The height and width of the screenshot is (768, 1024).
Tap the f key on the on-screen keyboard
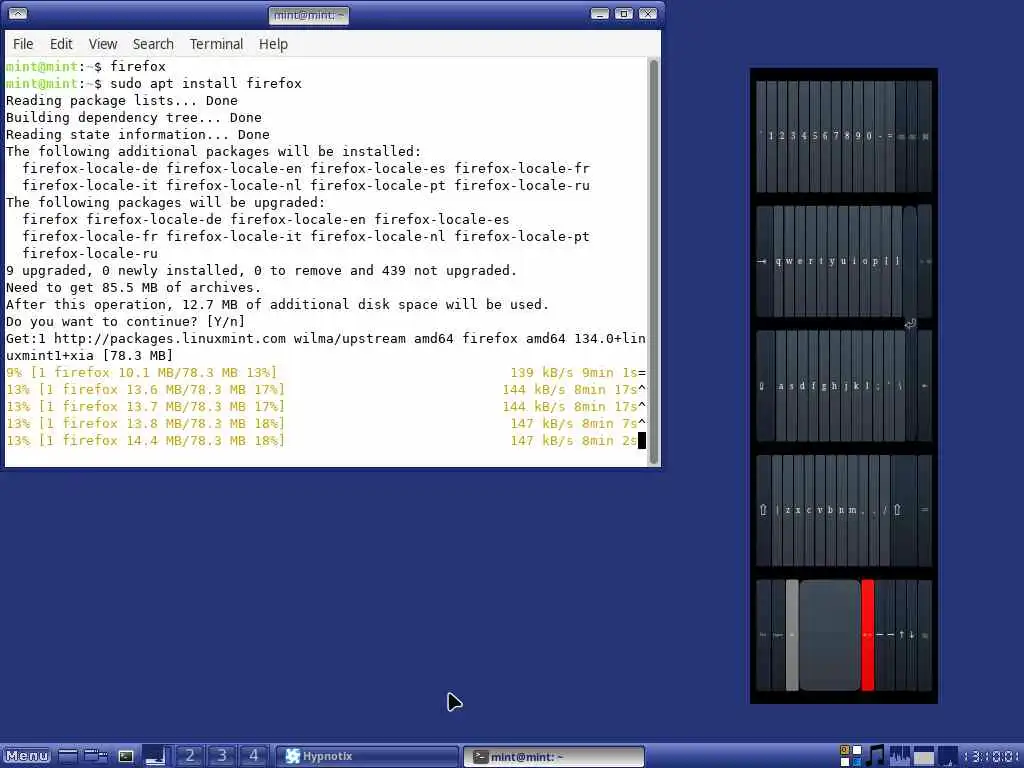813,386
